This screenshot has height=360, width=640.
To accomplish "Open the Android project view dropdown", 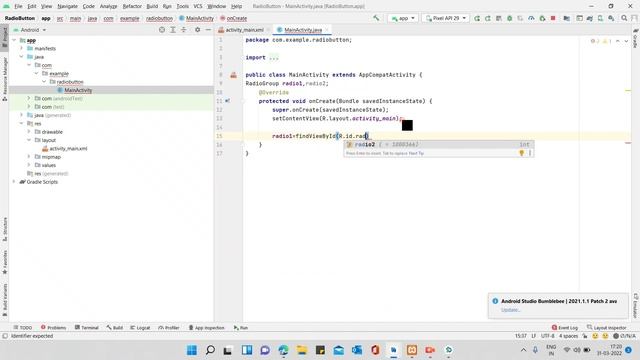I will (x=30, y=30).
